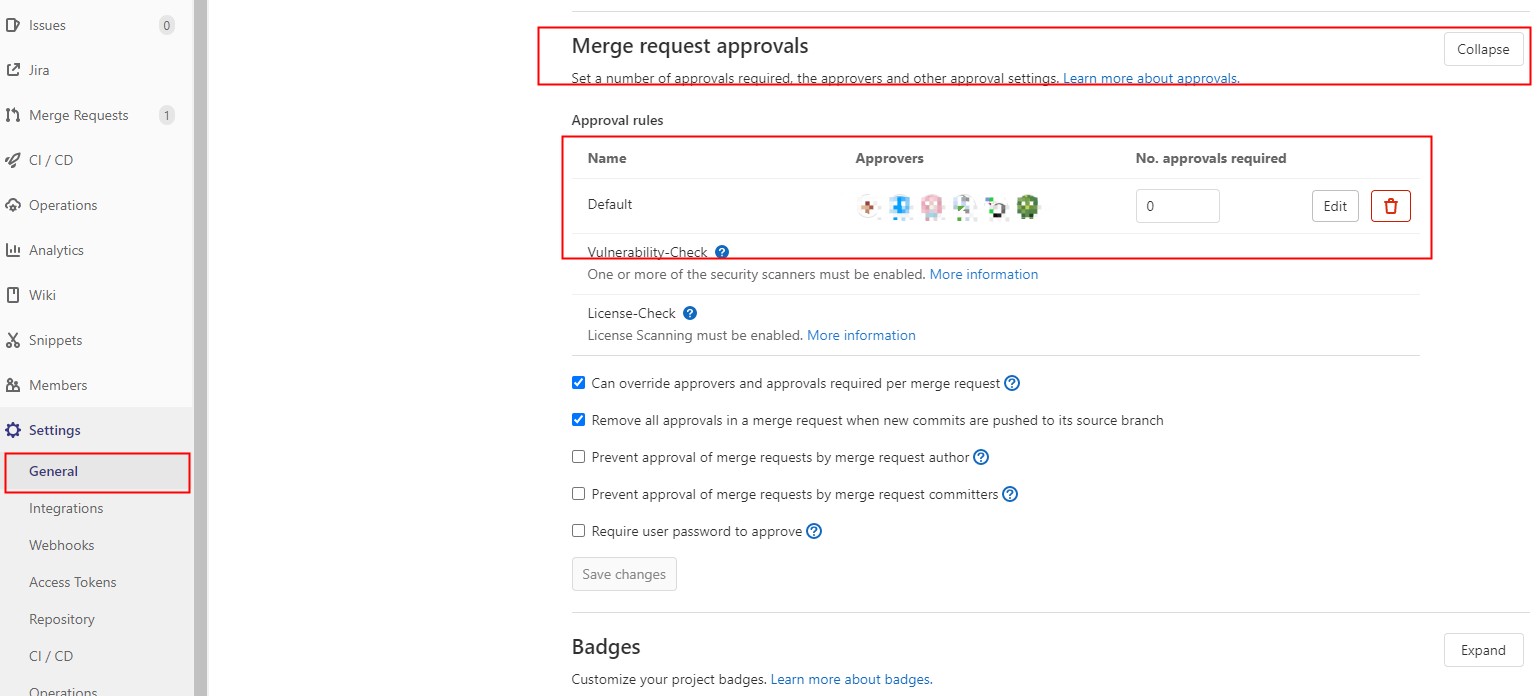
Task: Click the Jira external link icon
Action: [13, 70]
